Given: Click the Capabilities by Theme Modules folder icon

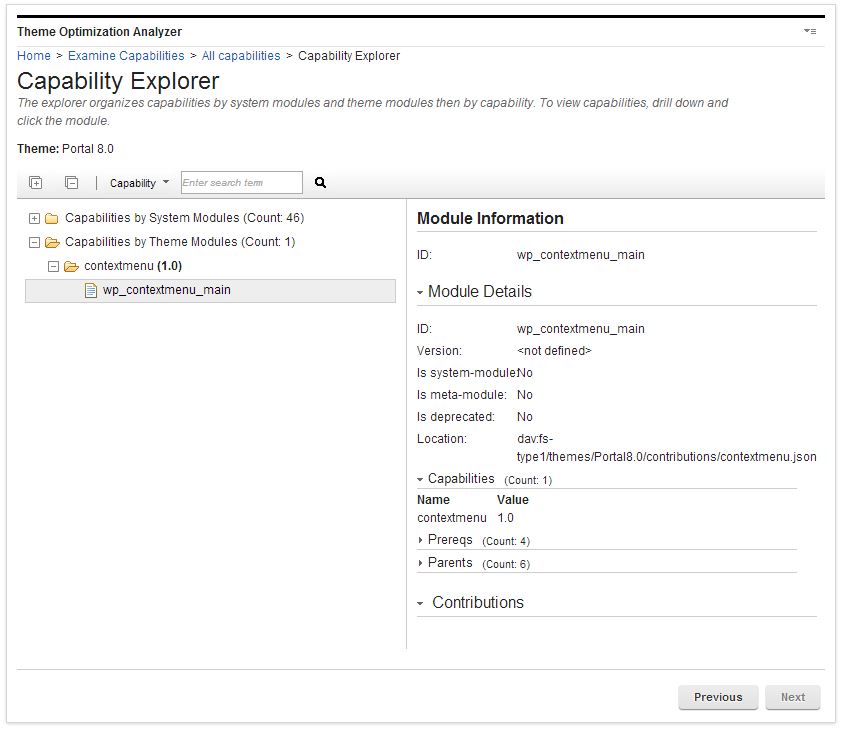Looking at the screenshot, I should [x=52, y=242].
